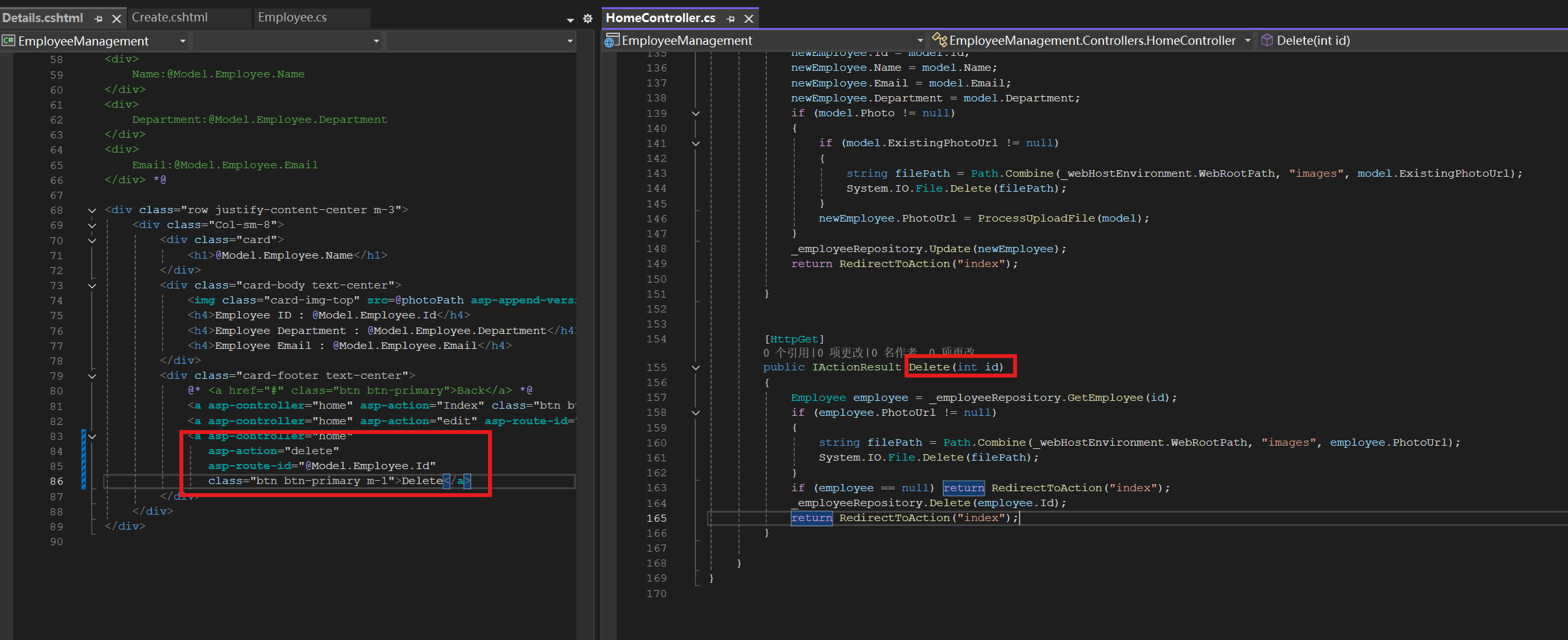Screen dimensions: 1568x640
Task: Collapse the if model.ExistingPhotoUrl block at line 141
Action: [696, 144]
